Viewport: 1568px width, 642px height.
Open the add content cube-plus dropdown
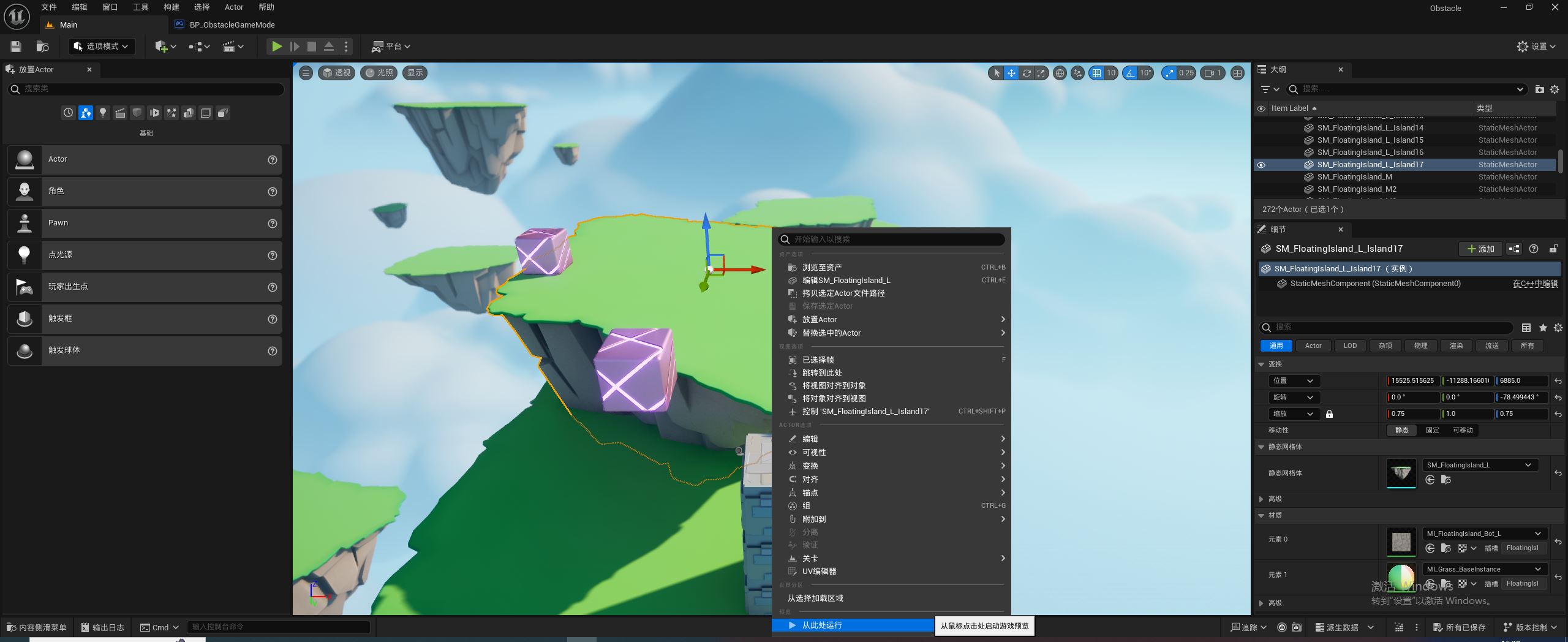(x=165, y=47)
